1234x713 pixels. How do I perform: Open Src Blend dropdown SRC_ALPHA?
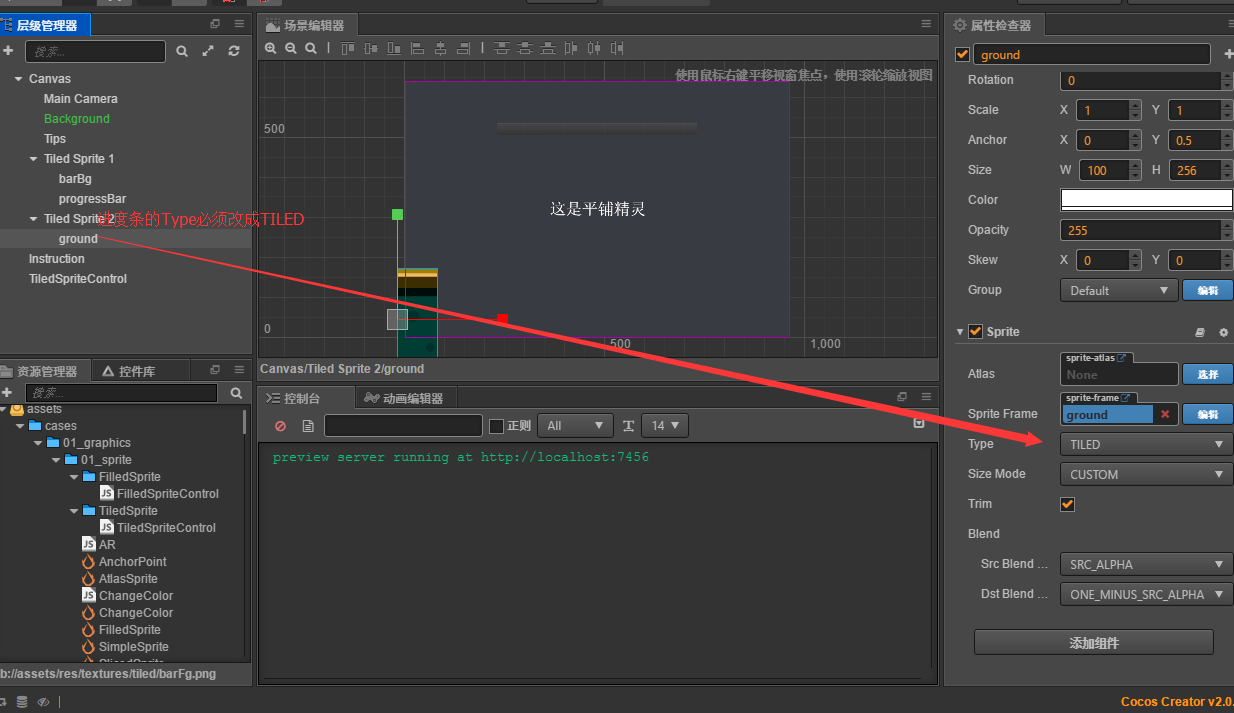pos(1146,564)
